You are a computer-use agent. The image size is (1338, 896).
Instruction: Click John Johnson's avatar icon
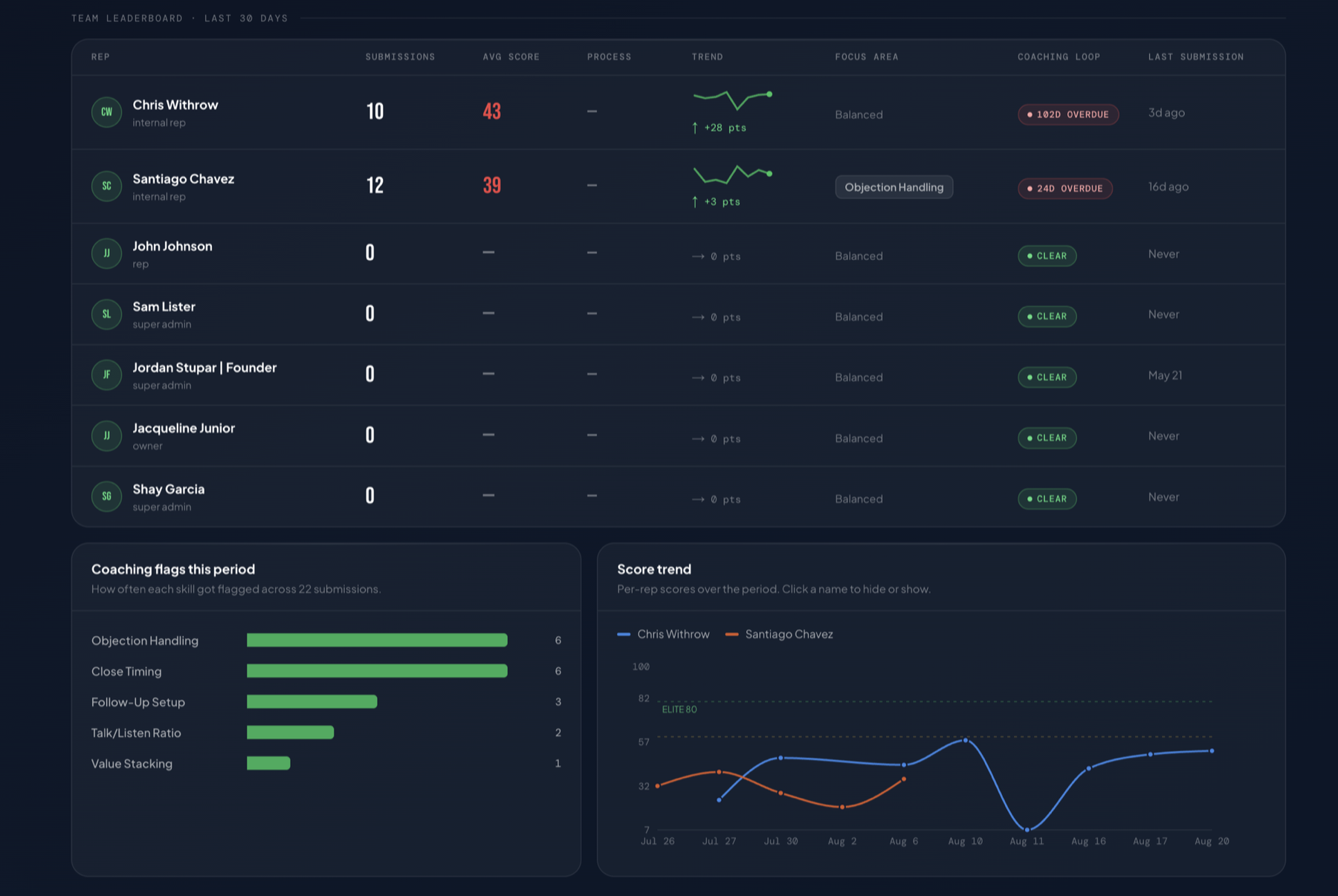(x=106, y=253)
